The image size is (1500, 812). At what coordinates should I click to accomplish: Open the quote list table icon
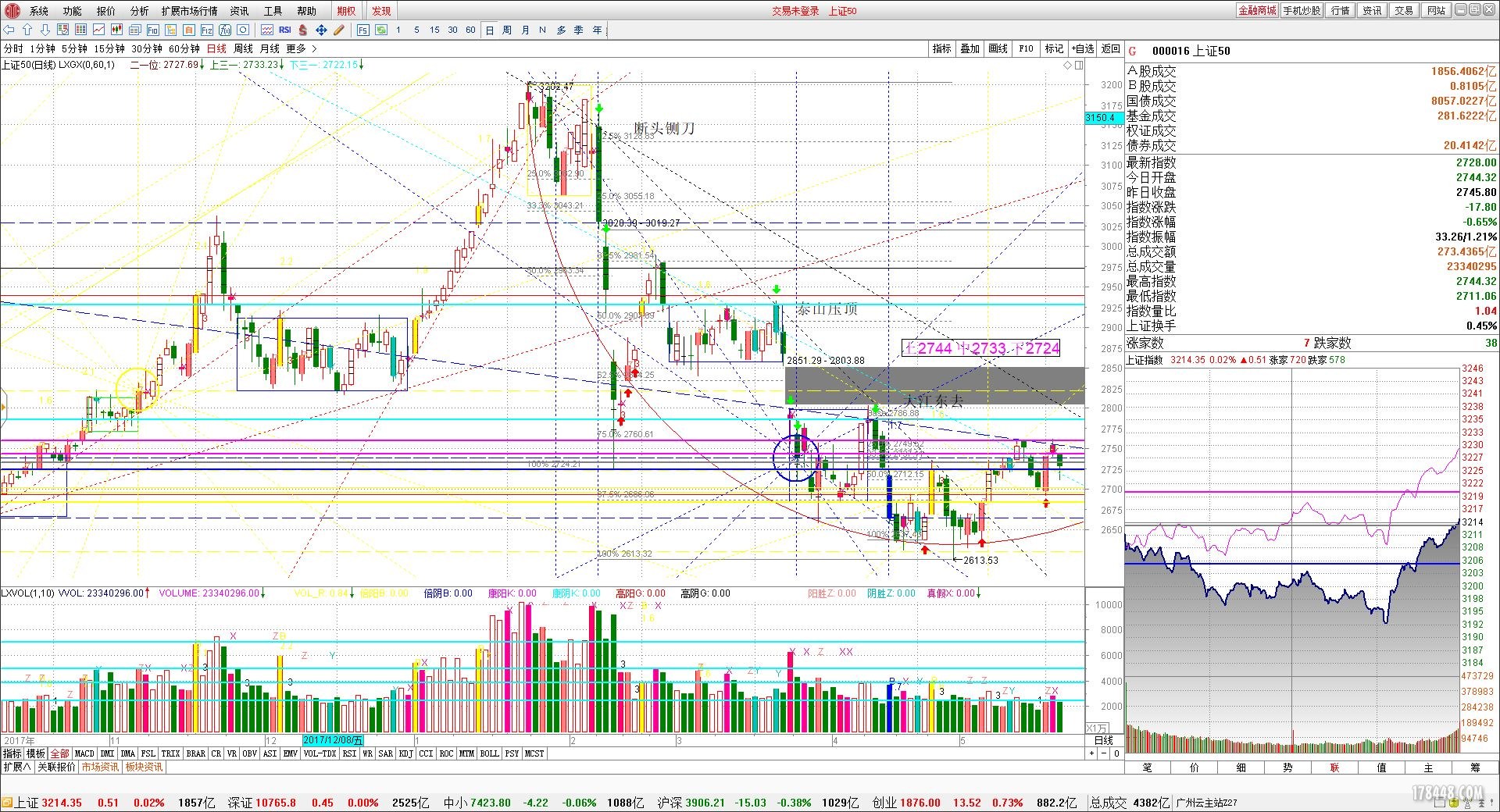click(x=80, y=30)
